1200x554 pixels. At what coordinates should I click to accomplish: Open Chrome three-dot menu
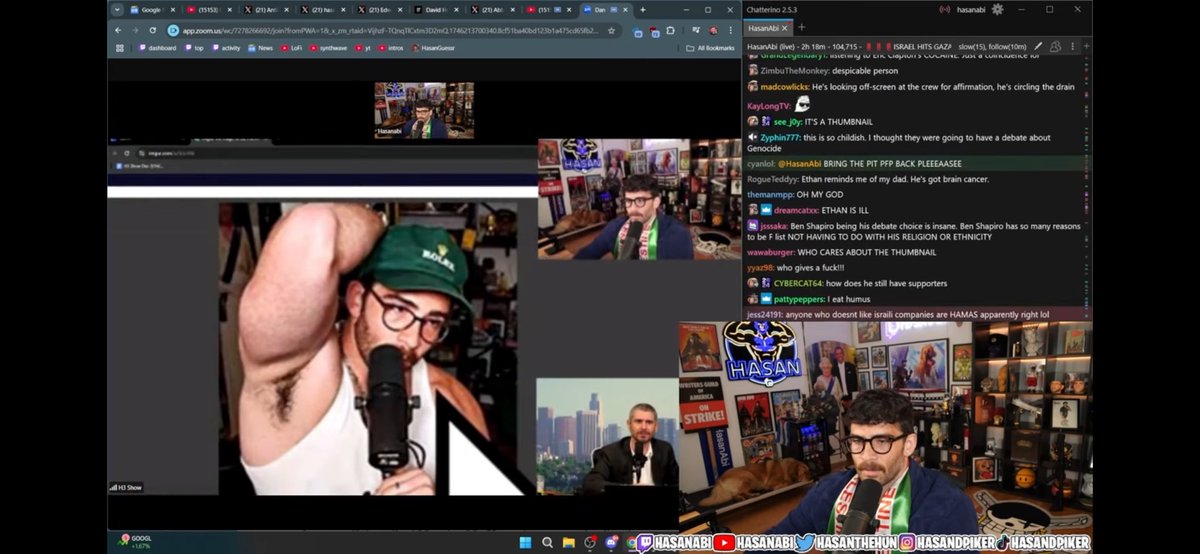coord(731,30)
